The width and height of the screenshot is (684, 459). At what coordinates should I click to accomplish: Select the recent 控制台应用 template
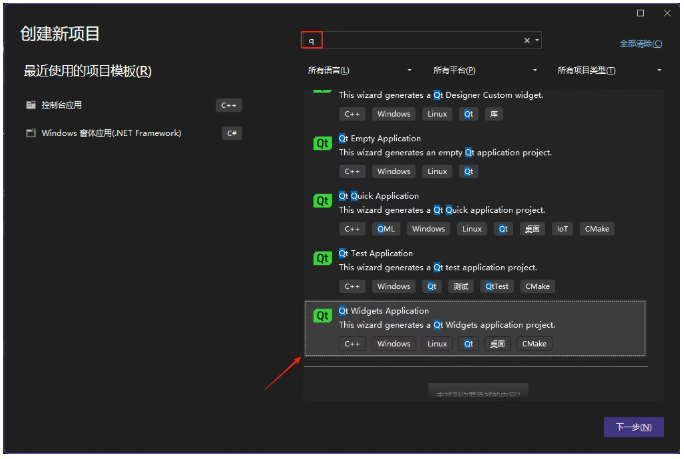pyautogui.click(x=133, y=105)
